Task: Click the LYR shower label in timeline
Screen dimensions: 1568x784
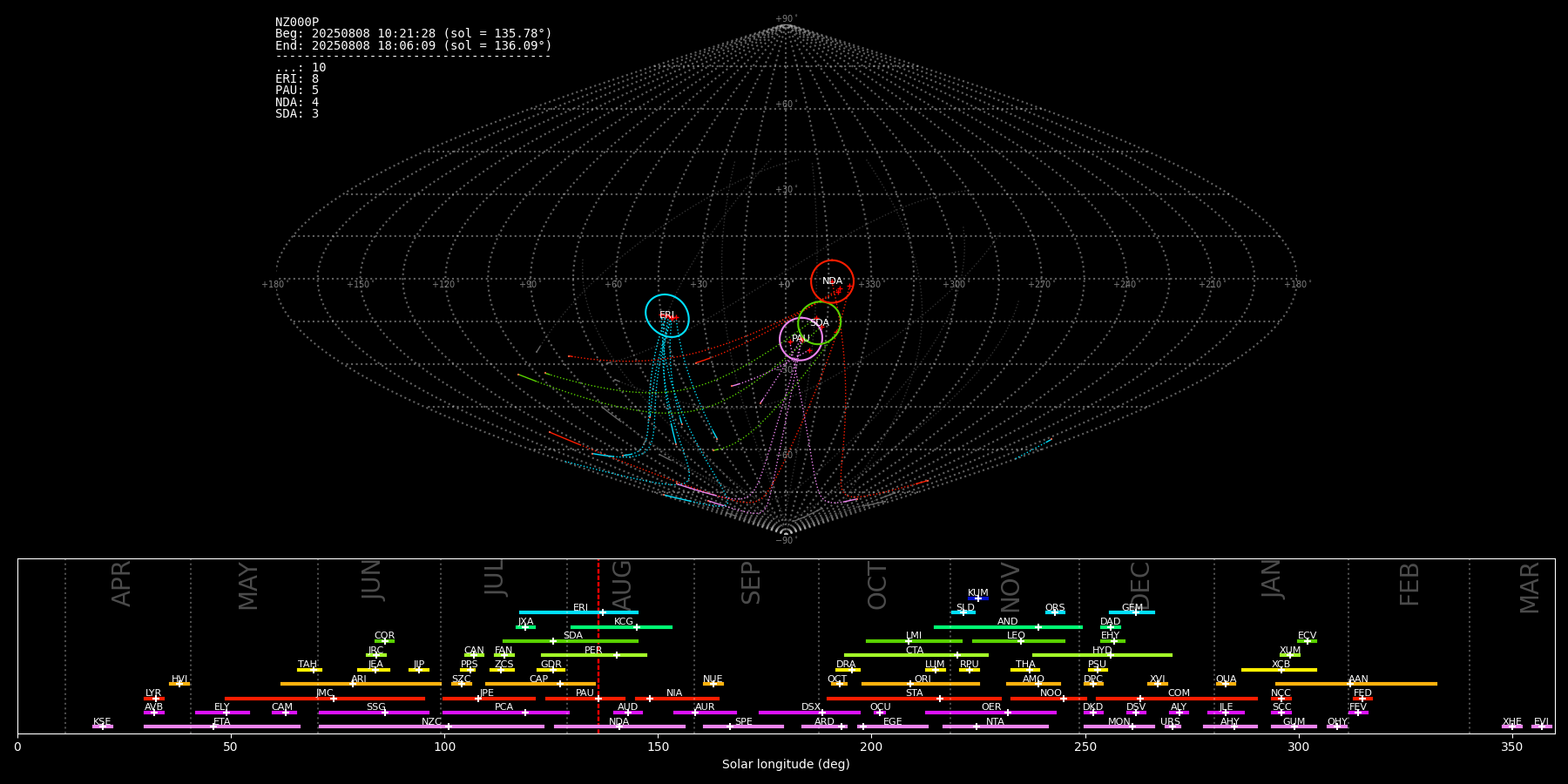Action: [153, 693]
